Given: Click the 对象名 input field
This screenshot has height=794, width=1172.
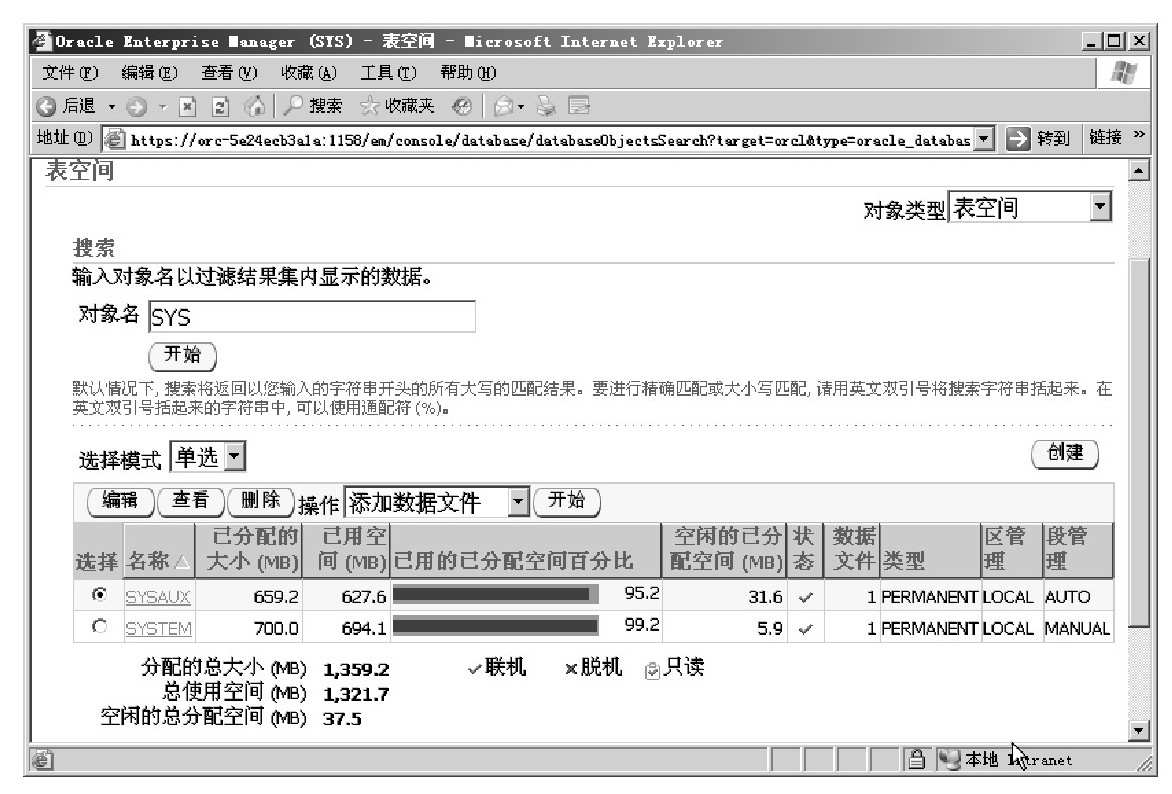Looking at the screenshot, I should pyautogui.click(x=312, y=316).
